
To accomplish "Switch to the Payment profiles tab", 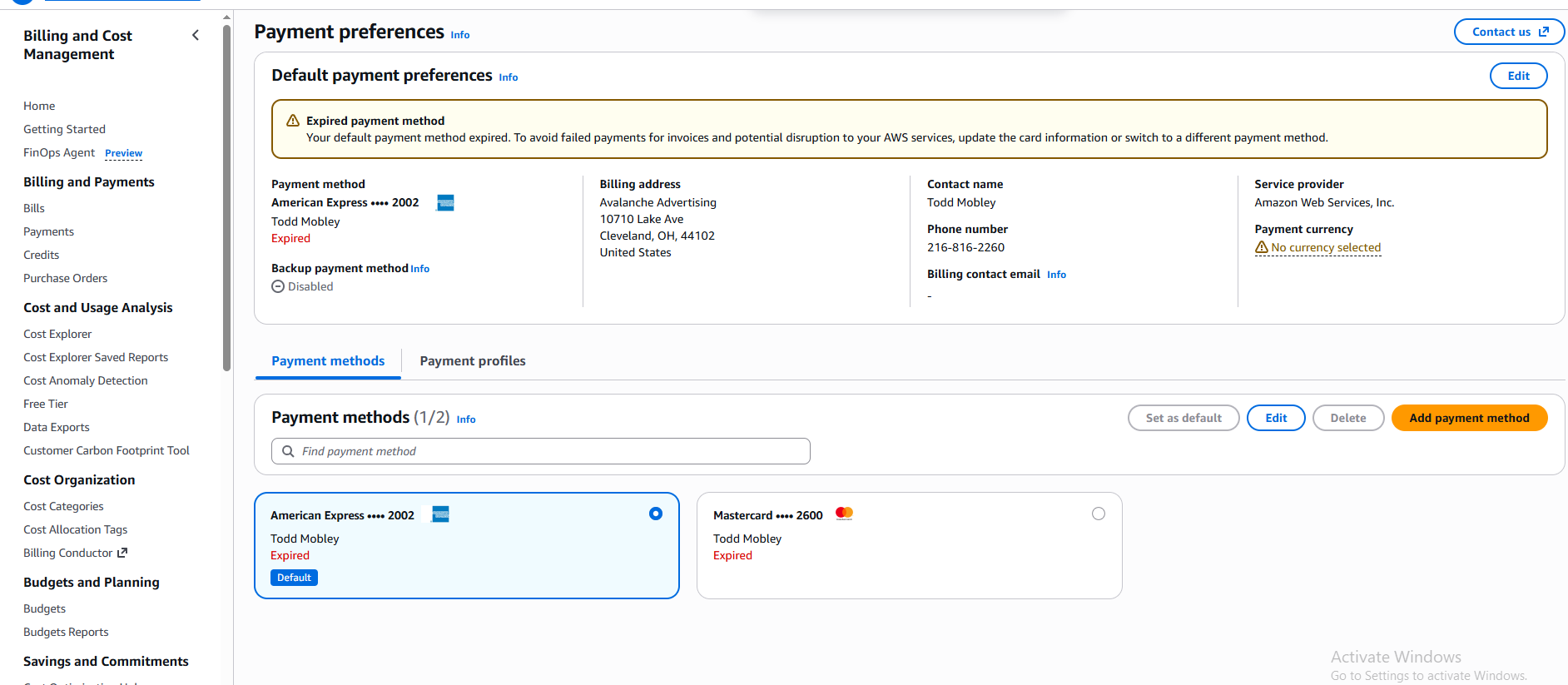I will click(x=473, y=361).
